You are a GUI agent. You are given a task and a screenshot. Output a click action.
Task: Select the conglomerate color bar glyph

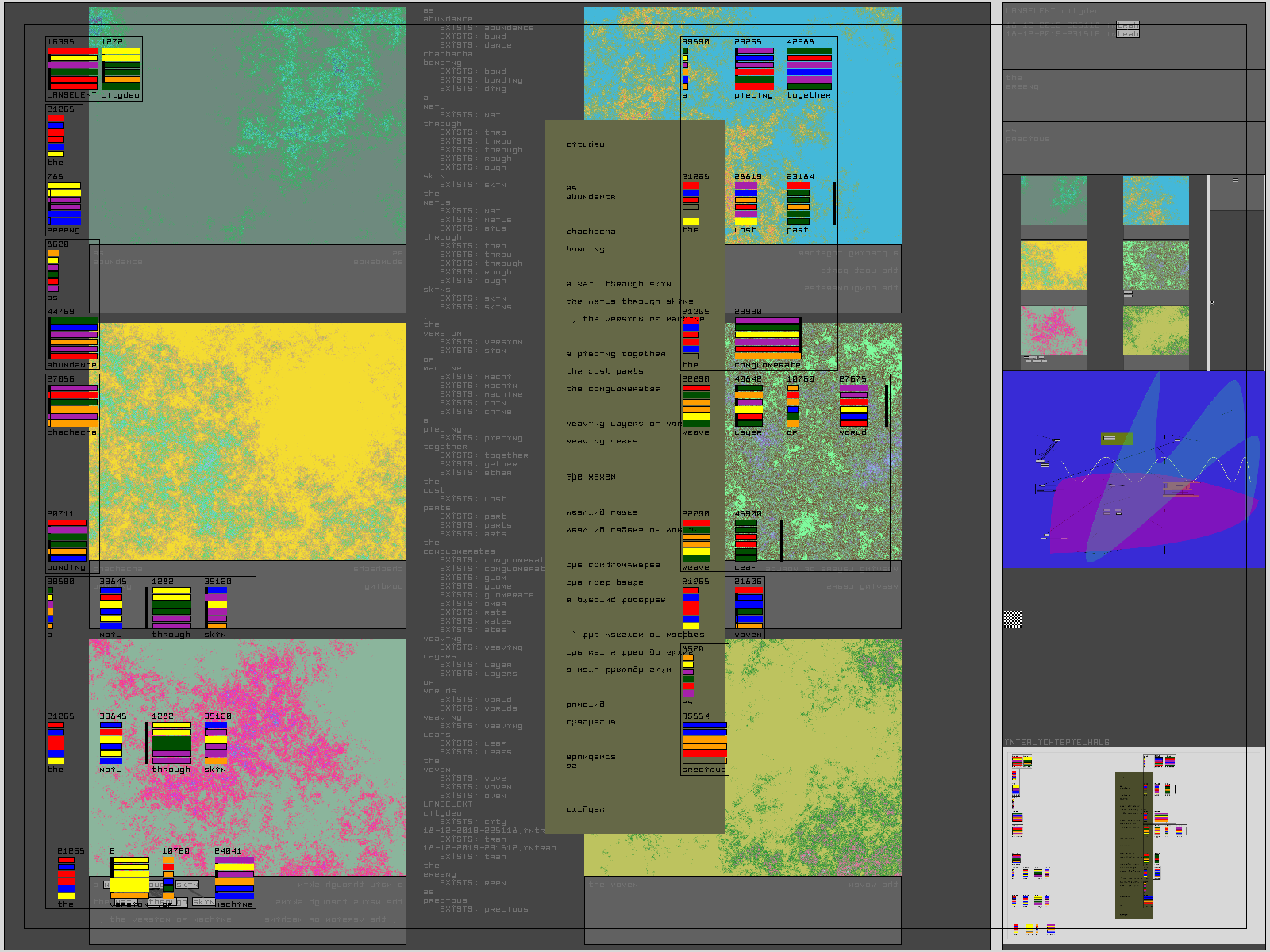click(767, 339)
